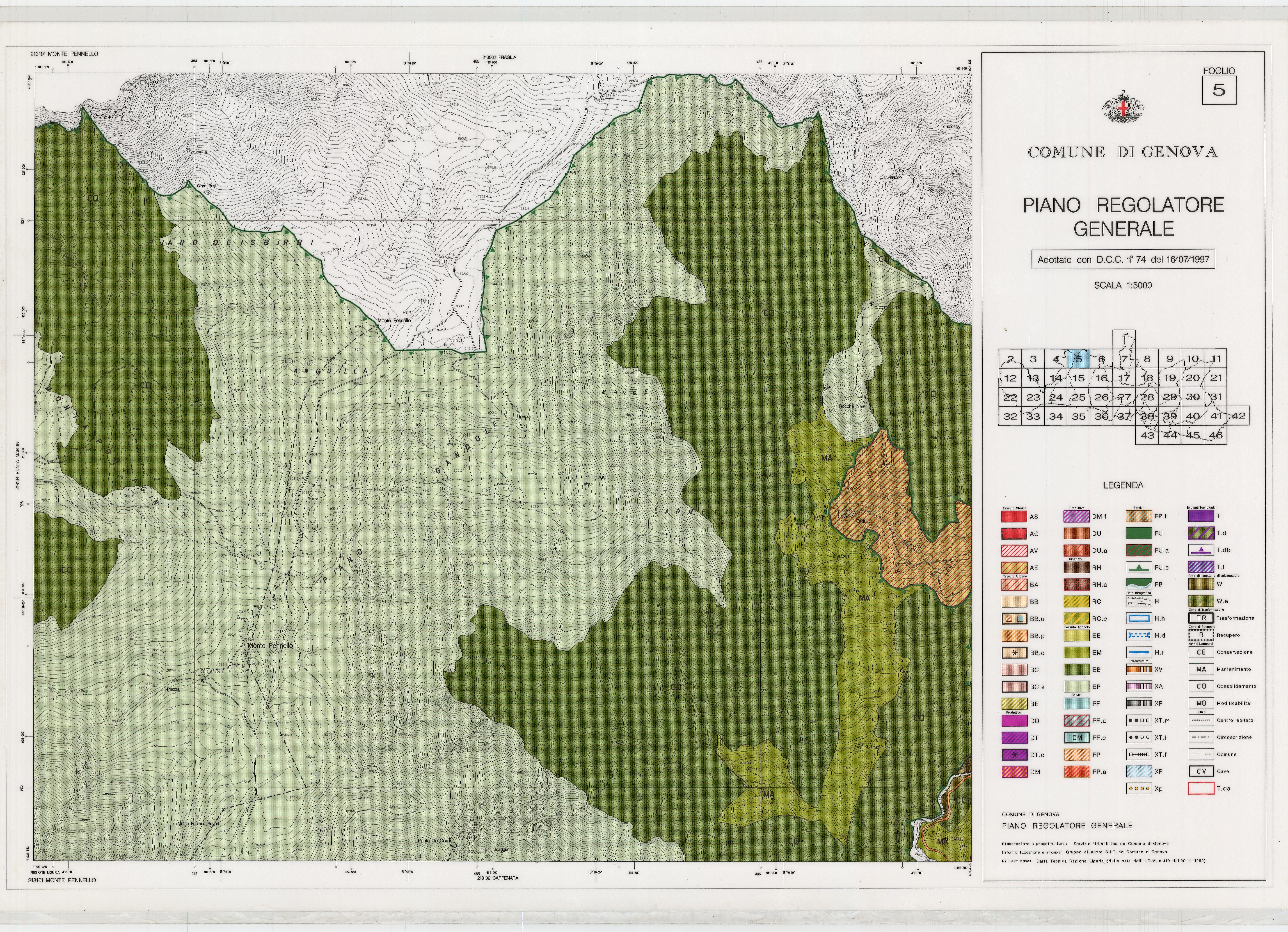
Task: Click the FU.e green triangle legend symbol
Action: pos(1139,567)
